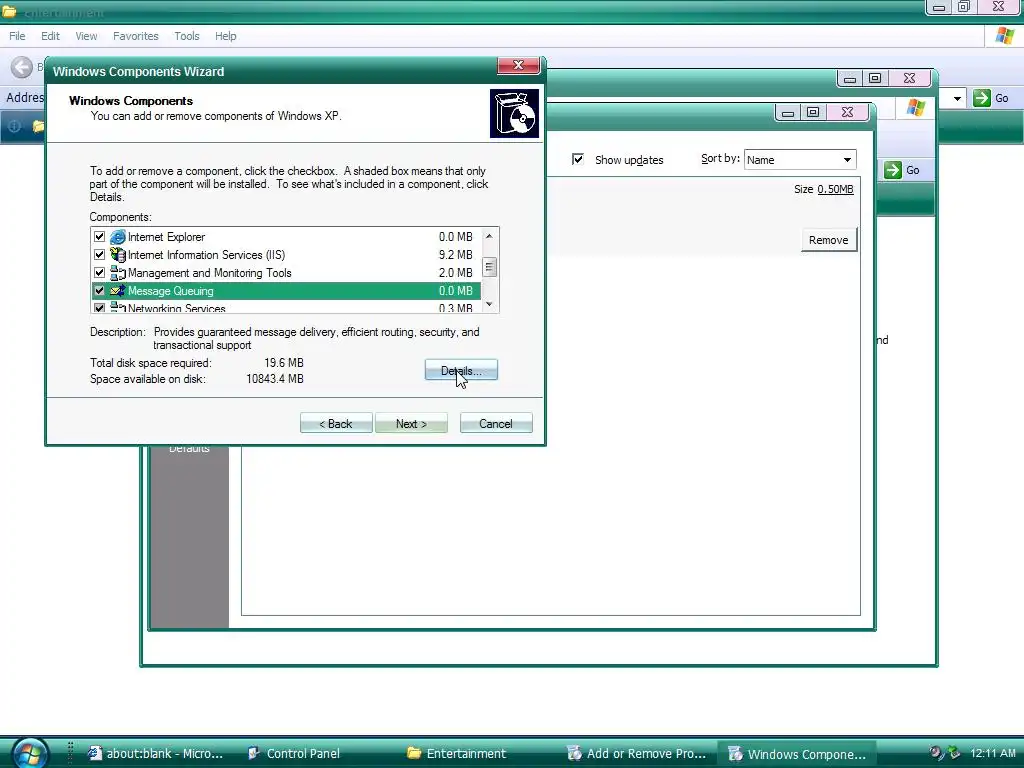The image size is (1024, 768).
Task: Switch to Entertainment taskbar button
Action: coord(457,754)
